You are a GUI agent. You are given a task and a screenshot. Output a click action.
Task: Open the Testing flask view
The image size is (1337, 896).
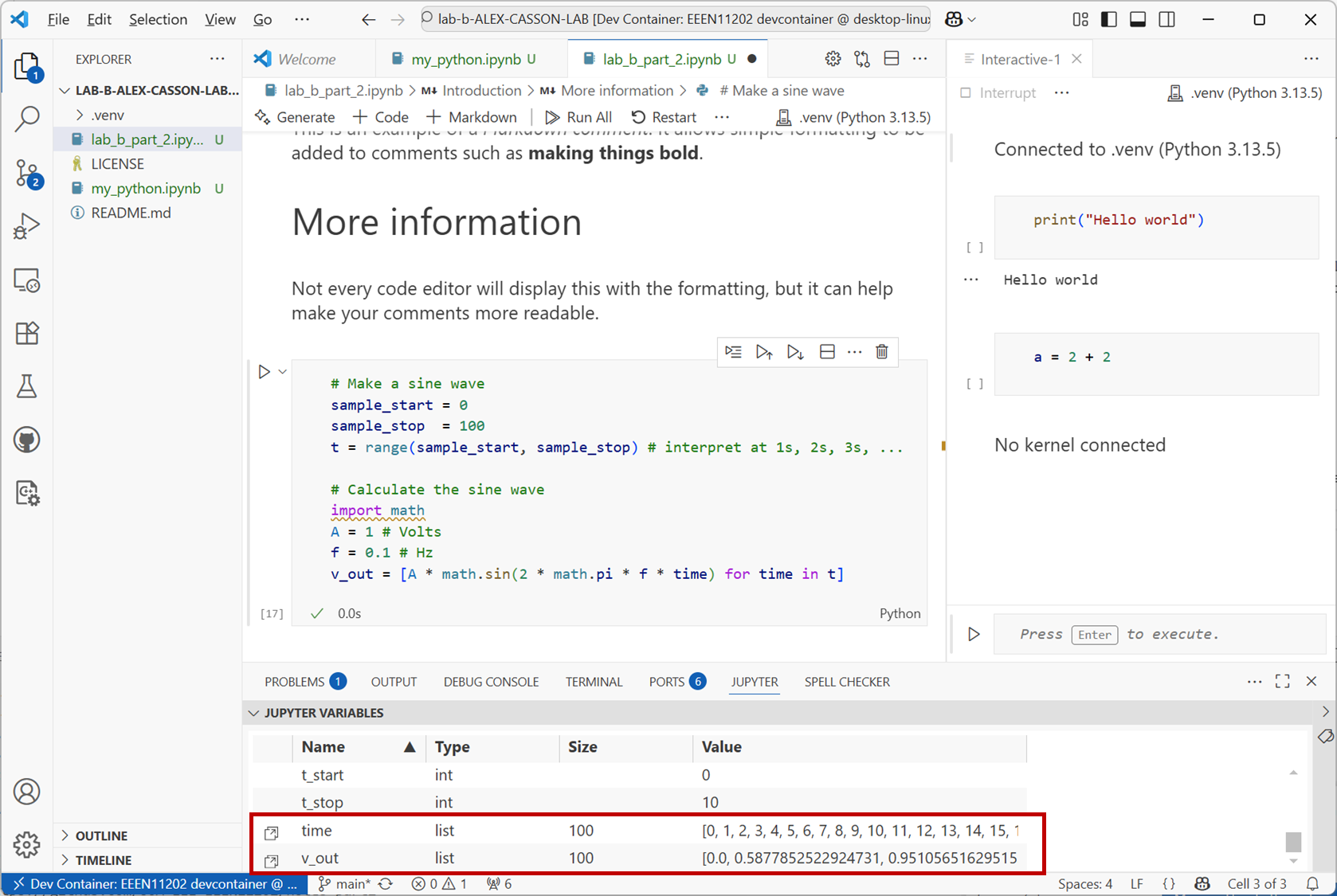(x=27, y=386)
